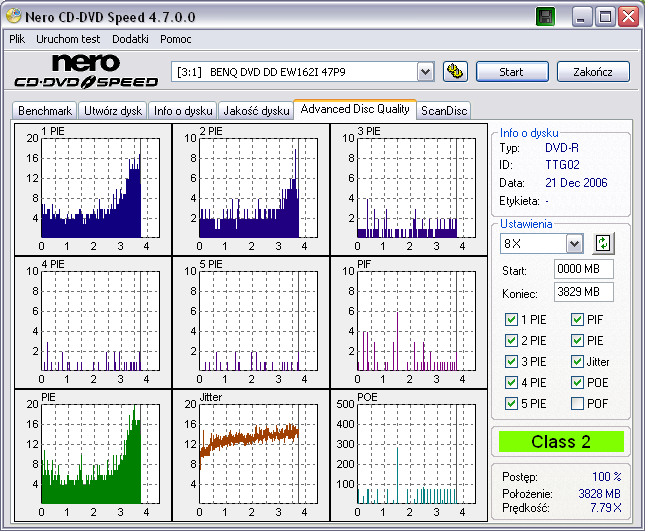The width and height of the screenshot is (645, 531).
Task: Enable the POF checkbox
Action: 577,403
